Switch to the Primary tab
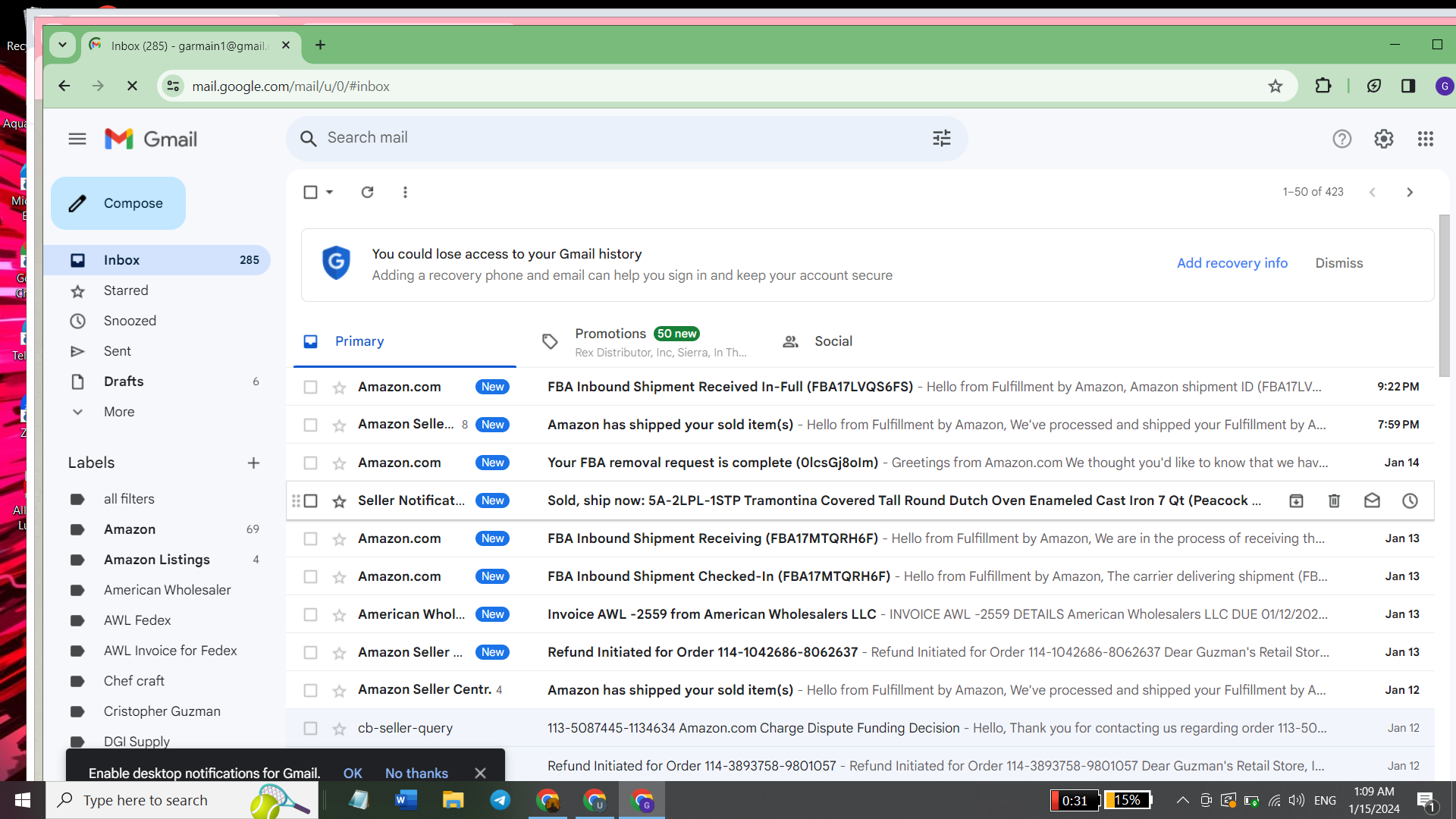This screenshot has width=1456, height=819. (x=405, y=342)
